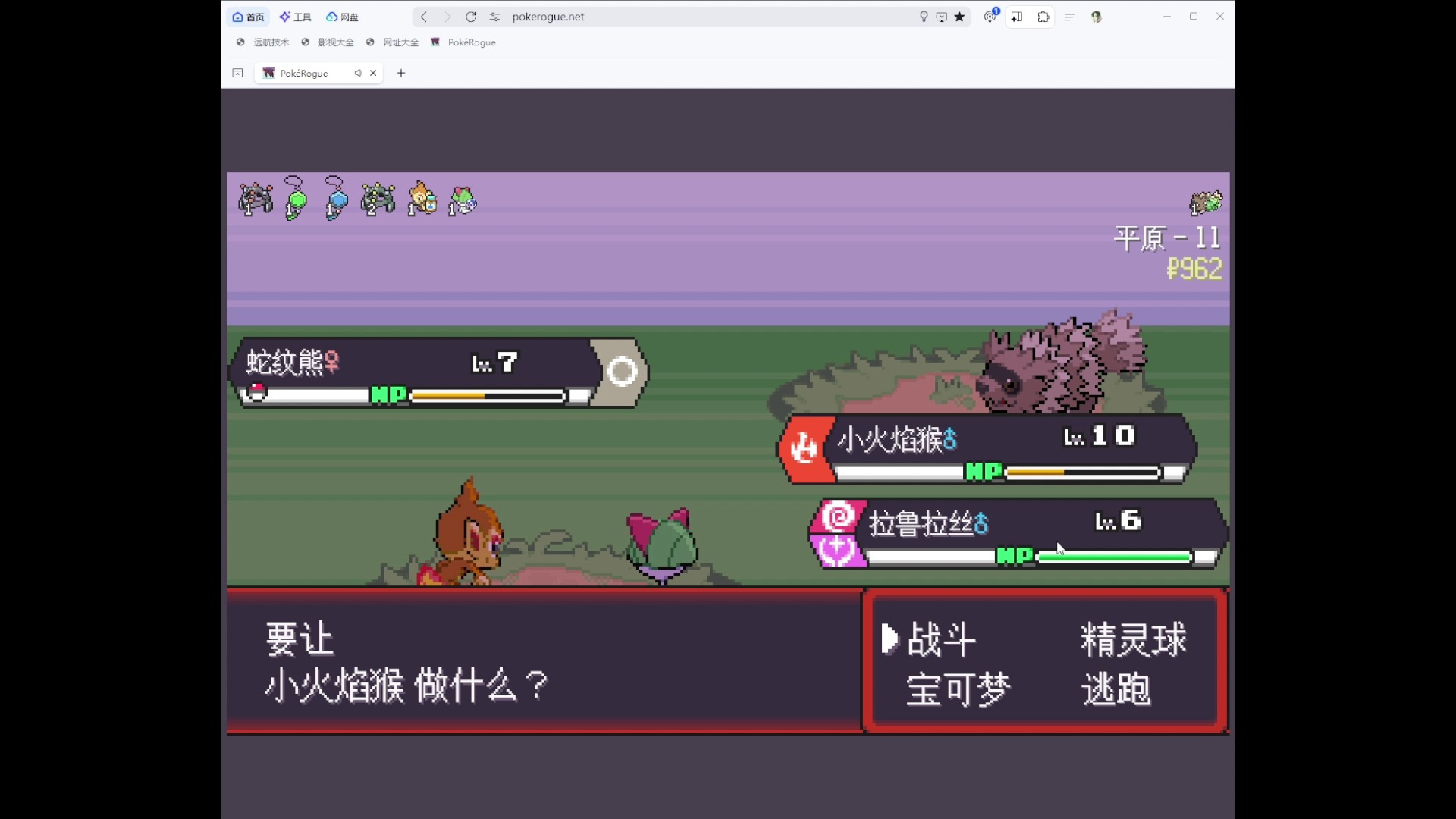Open the 网盘 cloud drive
The height and width of the screenshot is (819, 1456).
pos(342,17)
